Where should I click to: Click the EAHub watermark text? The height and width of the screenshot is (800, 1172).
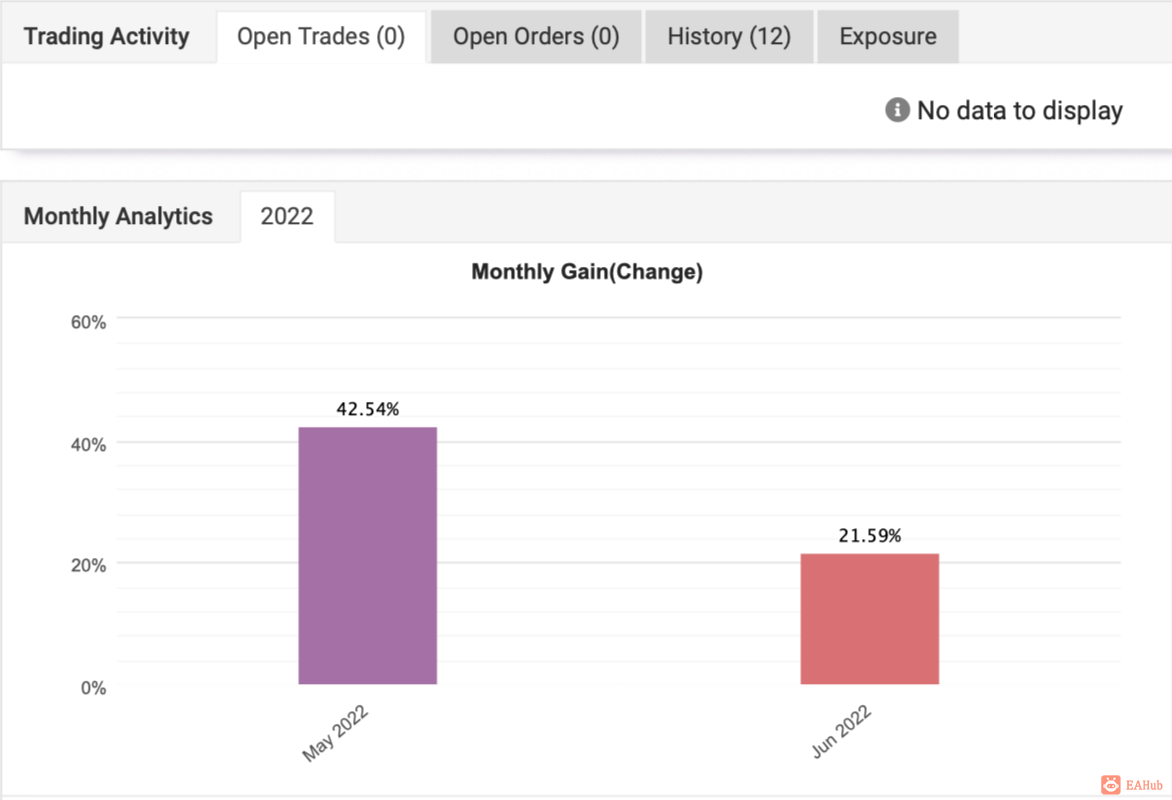[1144, 785]
